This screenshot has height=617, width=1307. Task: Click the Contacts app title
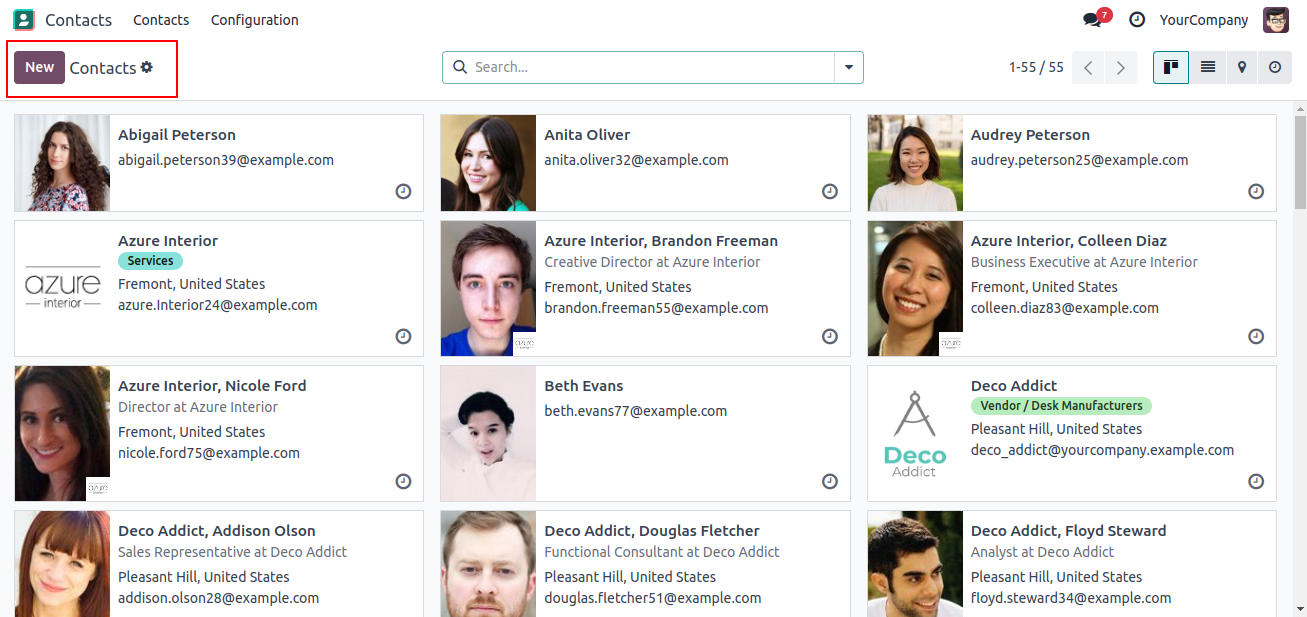(x=79, y=20)
